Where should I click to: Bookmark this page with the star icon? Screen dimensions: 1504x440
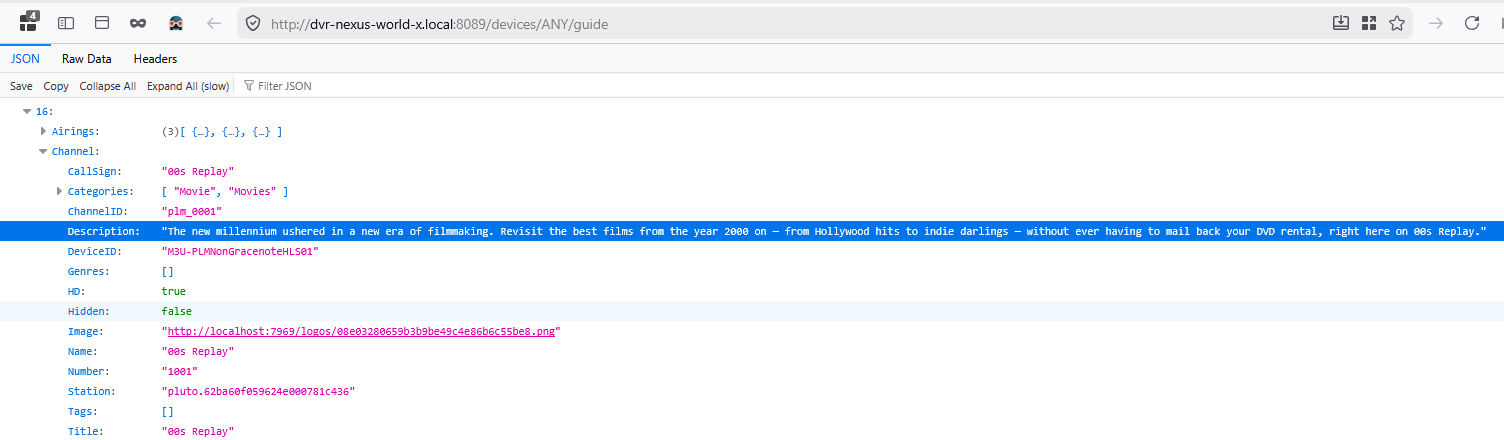(1397, 23)
